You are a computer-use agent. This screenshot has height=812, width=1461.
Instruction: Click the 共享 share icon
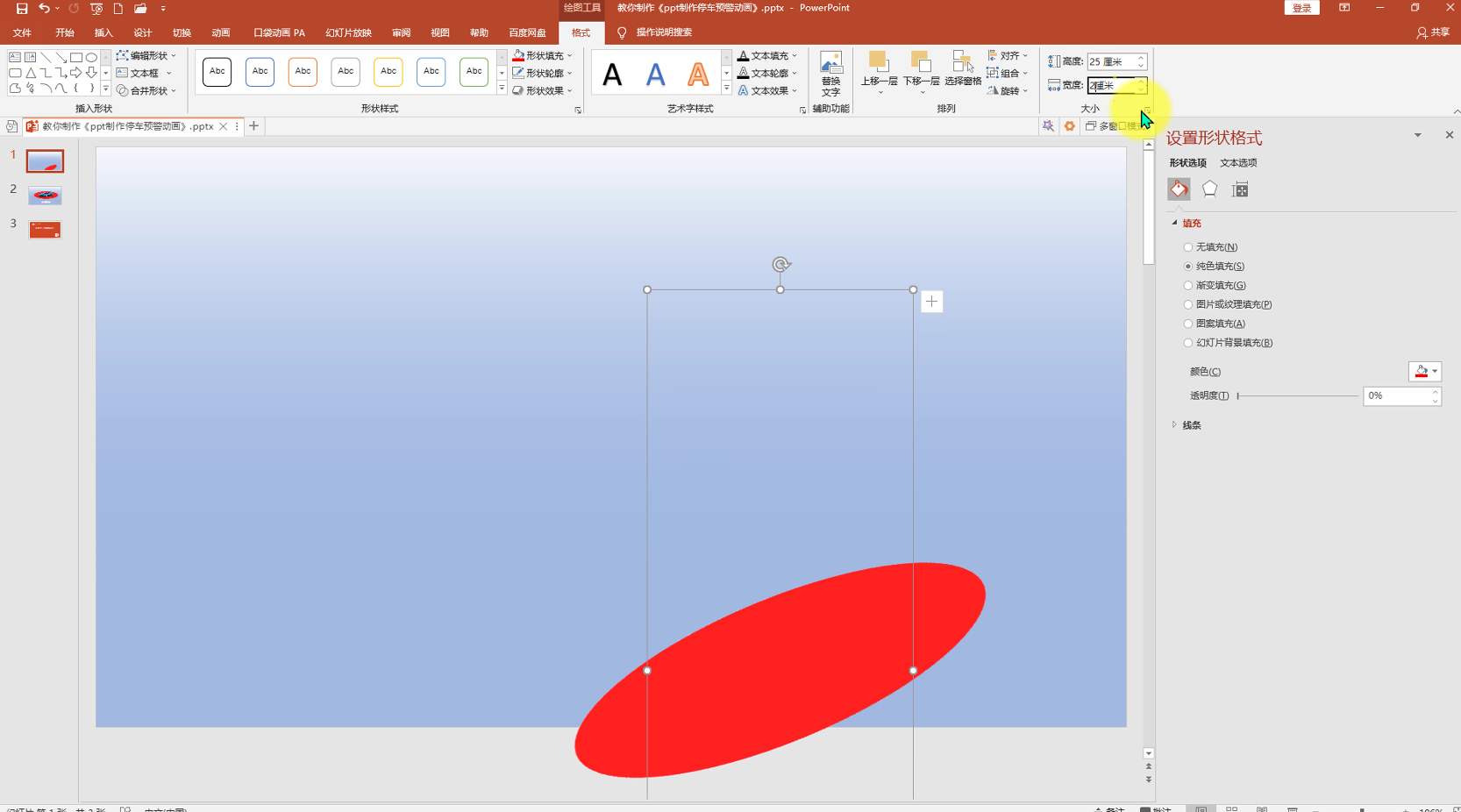(1433, 32)
